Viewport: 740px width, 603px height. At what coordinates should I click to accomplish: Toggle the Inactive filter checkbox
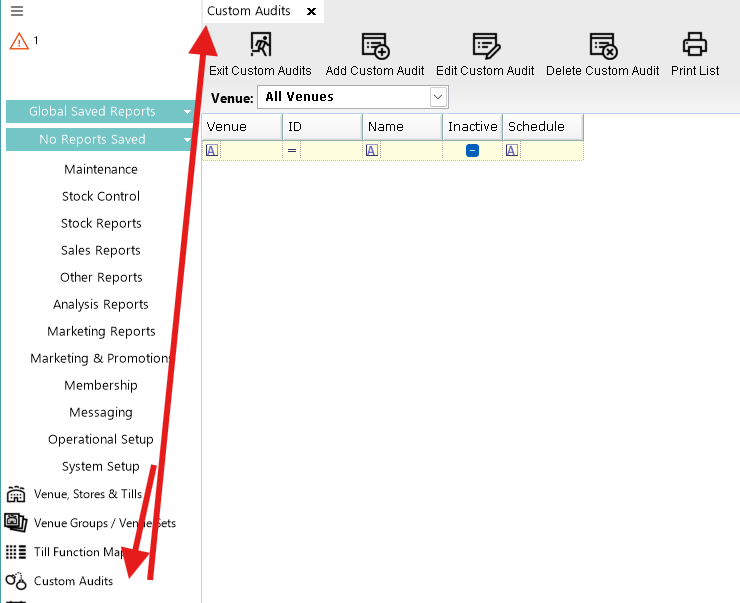(472, 150)
